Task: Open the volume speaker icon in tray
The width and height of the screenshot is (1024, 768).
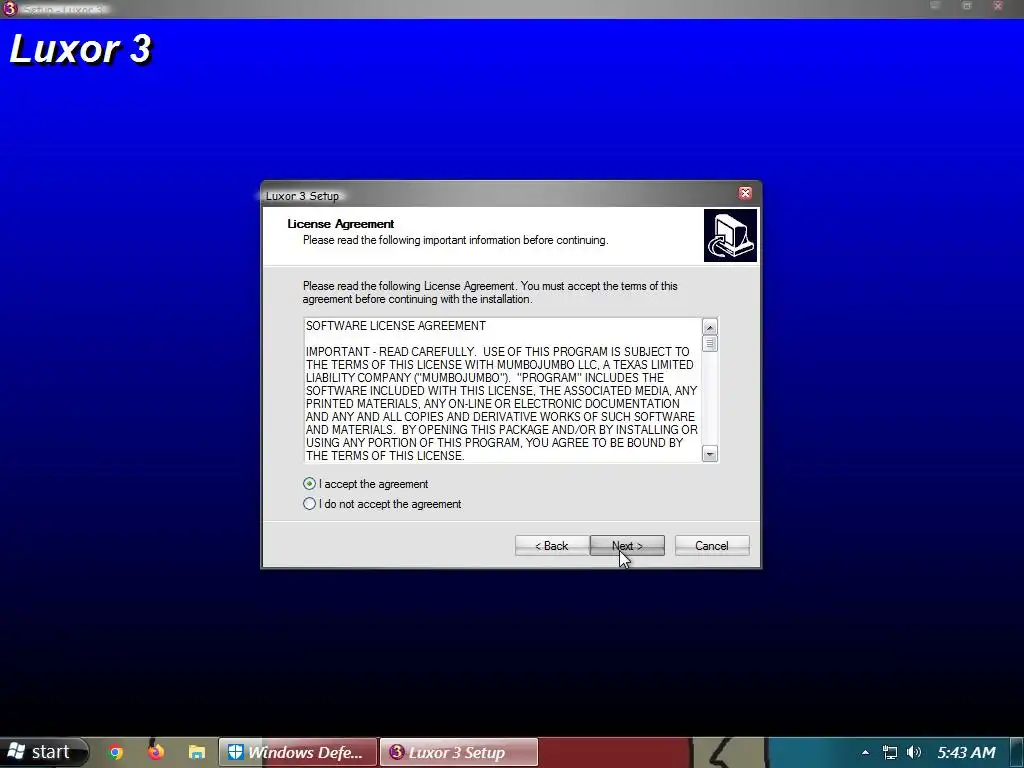Action: pyautogui.click(x=914, y=752)
